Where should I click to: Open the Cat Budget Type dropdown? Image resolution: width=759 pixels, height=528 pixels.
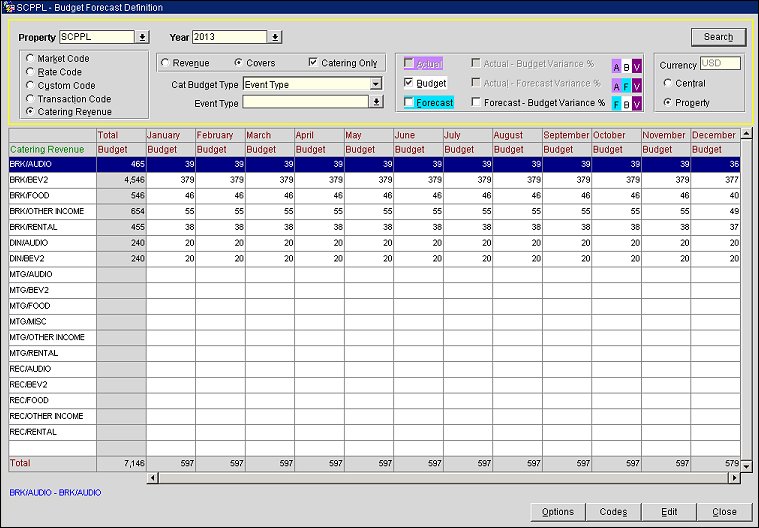376,85
